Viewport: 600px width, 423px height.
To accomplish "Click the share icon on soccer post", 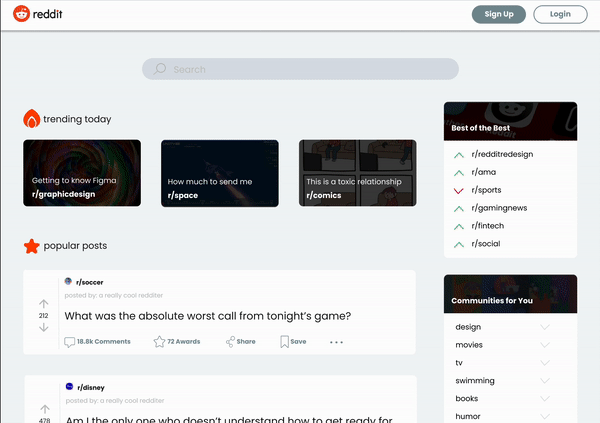I will [x=230, y=341].
